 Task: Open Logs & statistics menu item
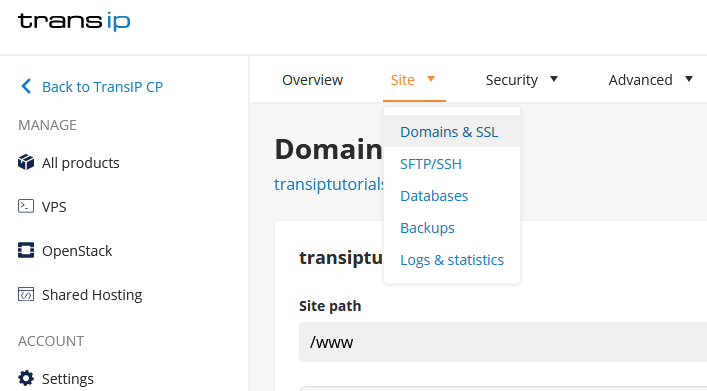[x=452, y=260]
